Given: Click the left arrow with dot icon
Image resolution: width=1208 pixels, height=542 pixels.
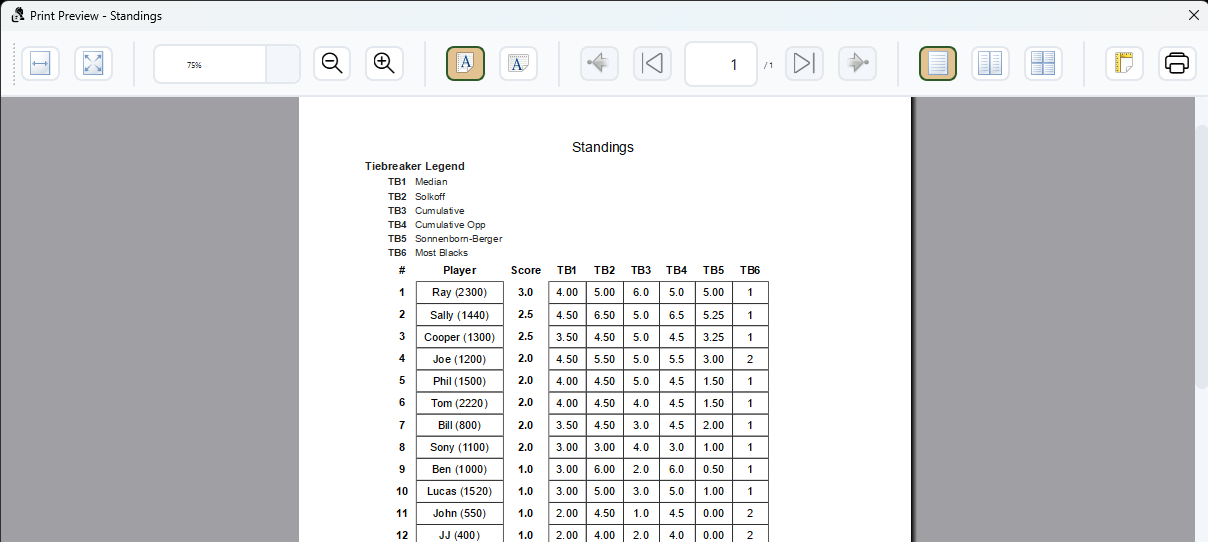Looking at the screenshot, I should tap(600, 64).
